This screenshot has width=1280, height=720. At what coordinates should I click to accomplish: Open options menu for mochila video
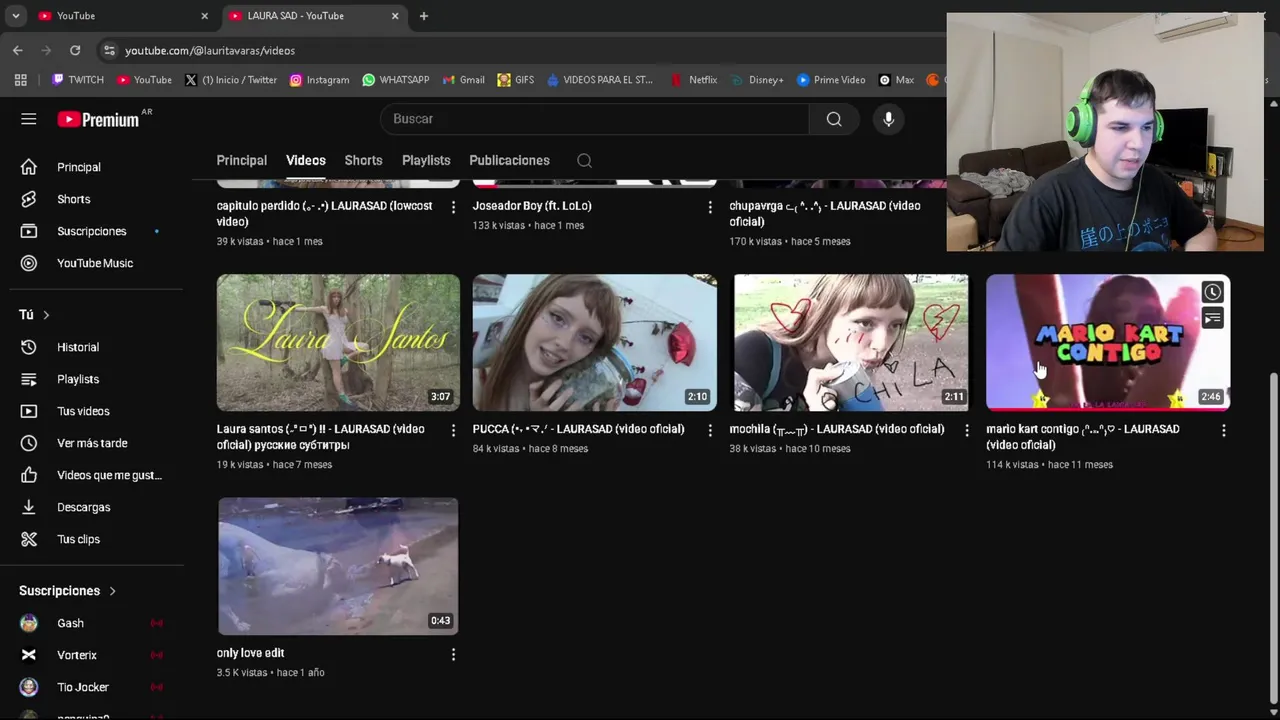tap(966, 430)
